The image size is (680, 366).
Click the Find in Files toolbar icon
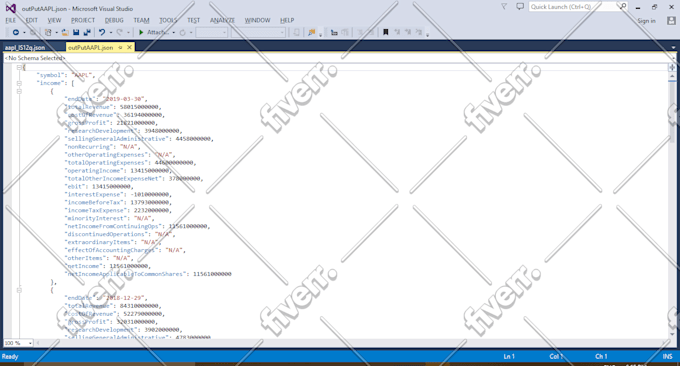[311, 33]
